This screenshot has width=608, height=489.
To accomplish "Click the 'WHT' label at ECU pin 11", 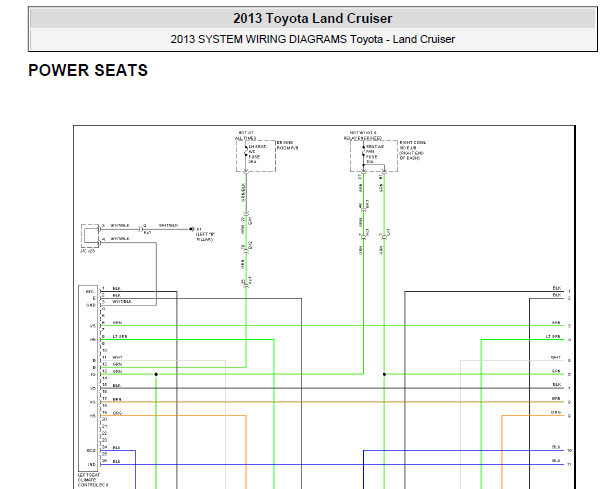I will click(x=117, y=357).
